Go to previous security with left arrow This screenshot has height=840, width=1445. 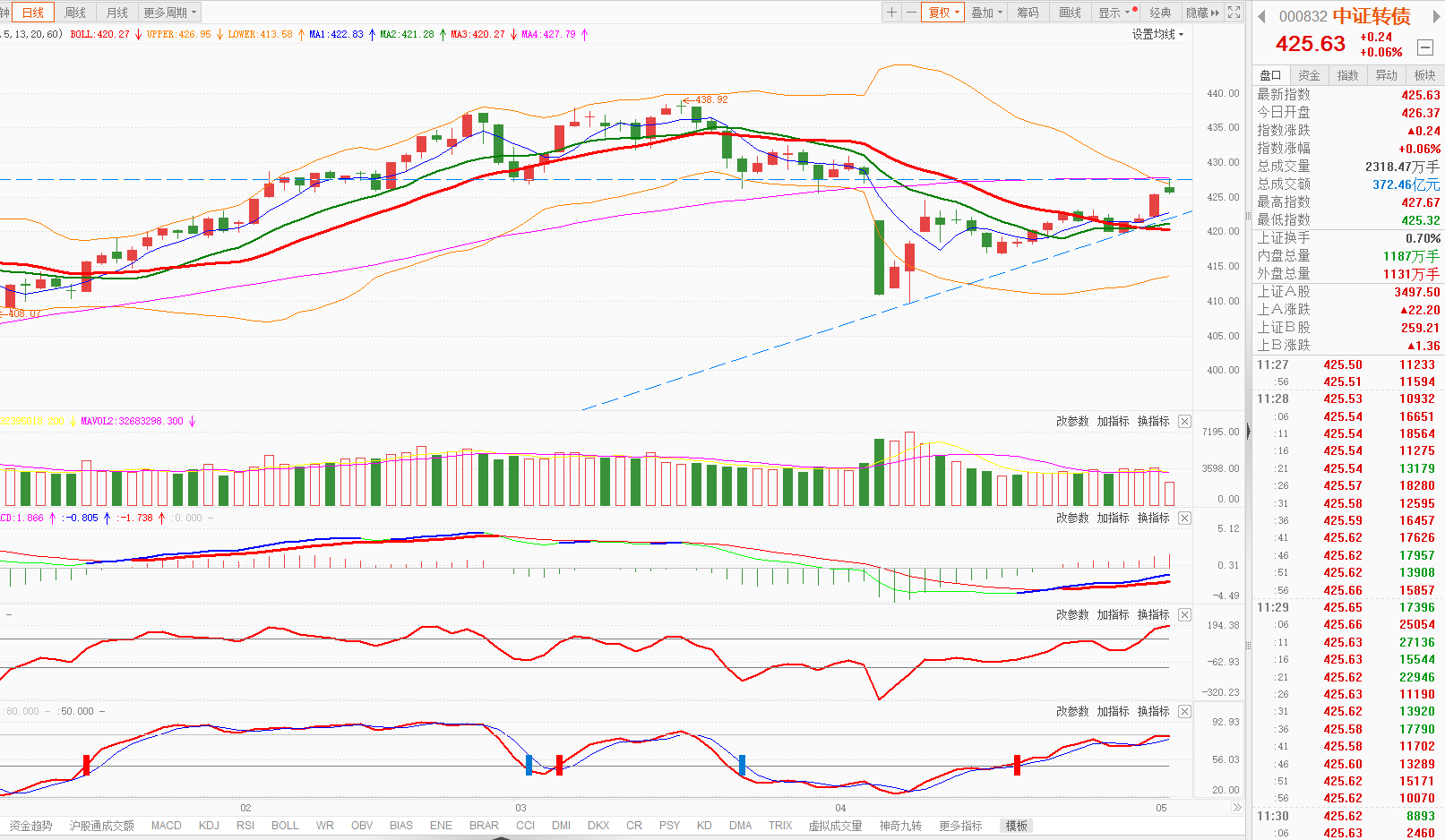pos(1261,16)
